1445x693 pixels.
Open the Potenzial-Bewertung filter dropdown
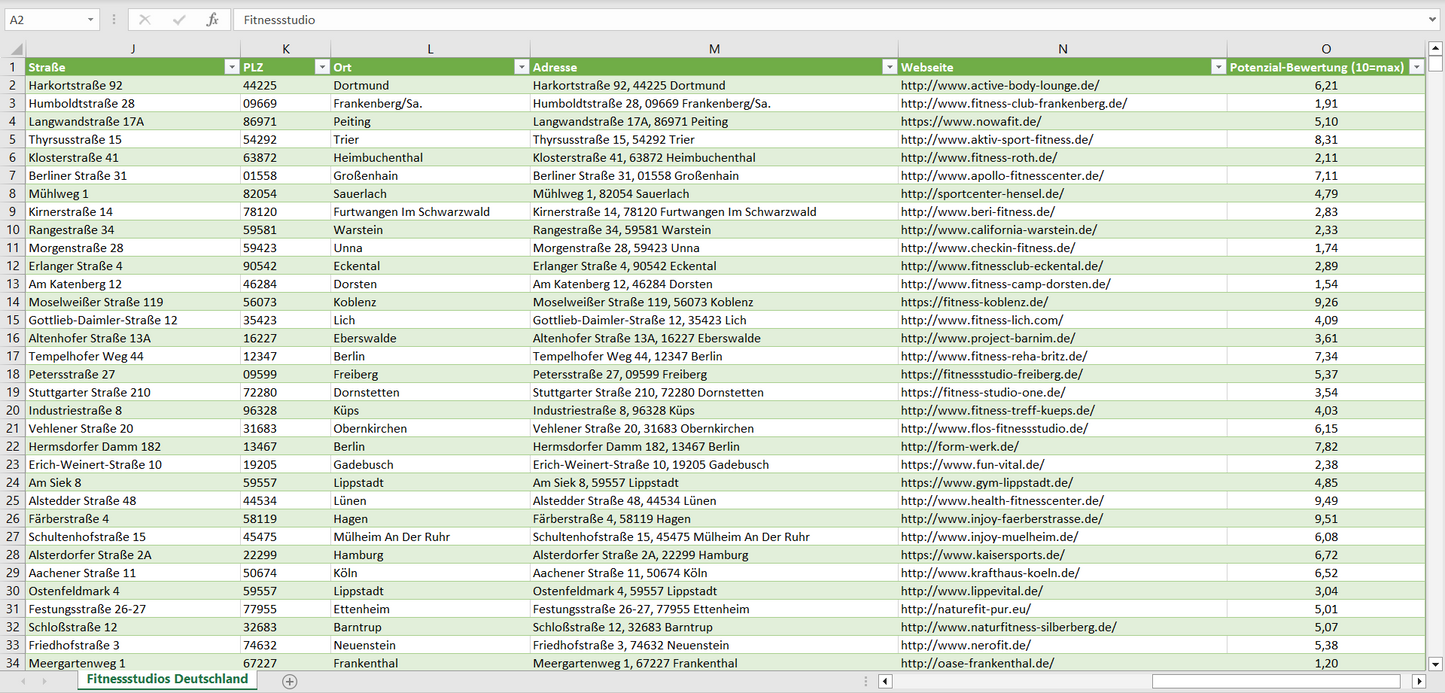click(x=1416, y=67)
